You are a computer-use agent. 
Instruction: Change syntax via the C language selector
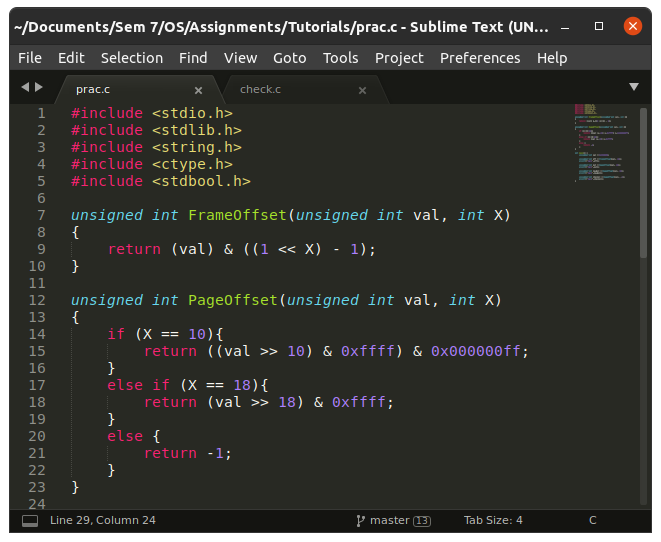[592, 520]
